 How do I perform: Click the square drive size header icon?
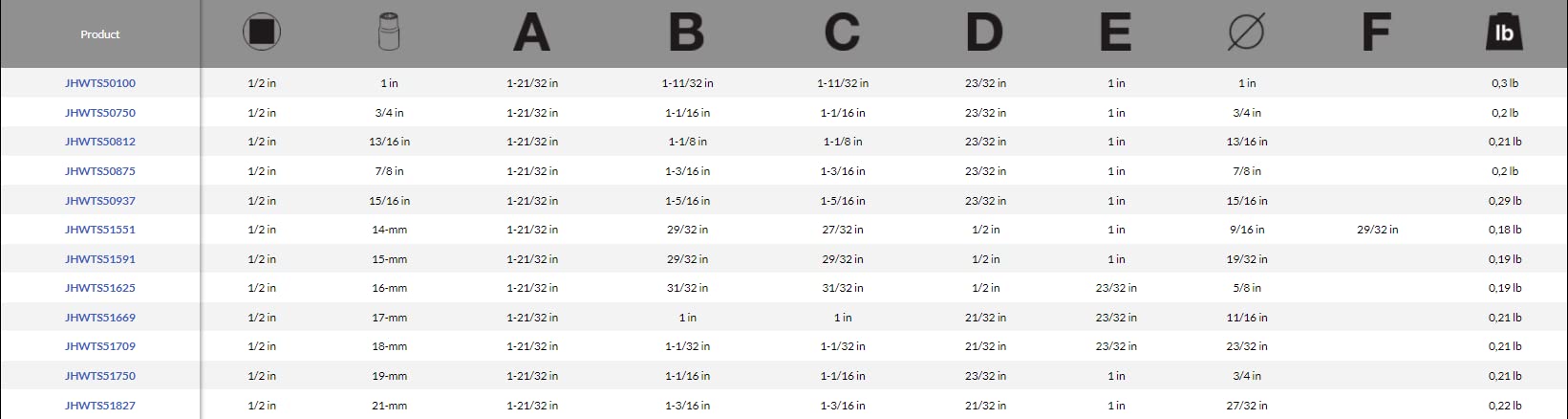pyautogui.click(x=262, y=33)
